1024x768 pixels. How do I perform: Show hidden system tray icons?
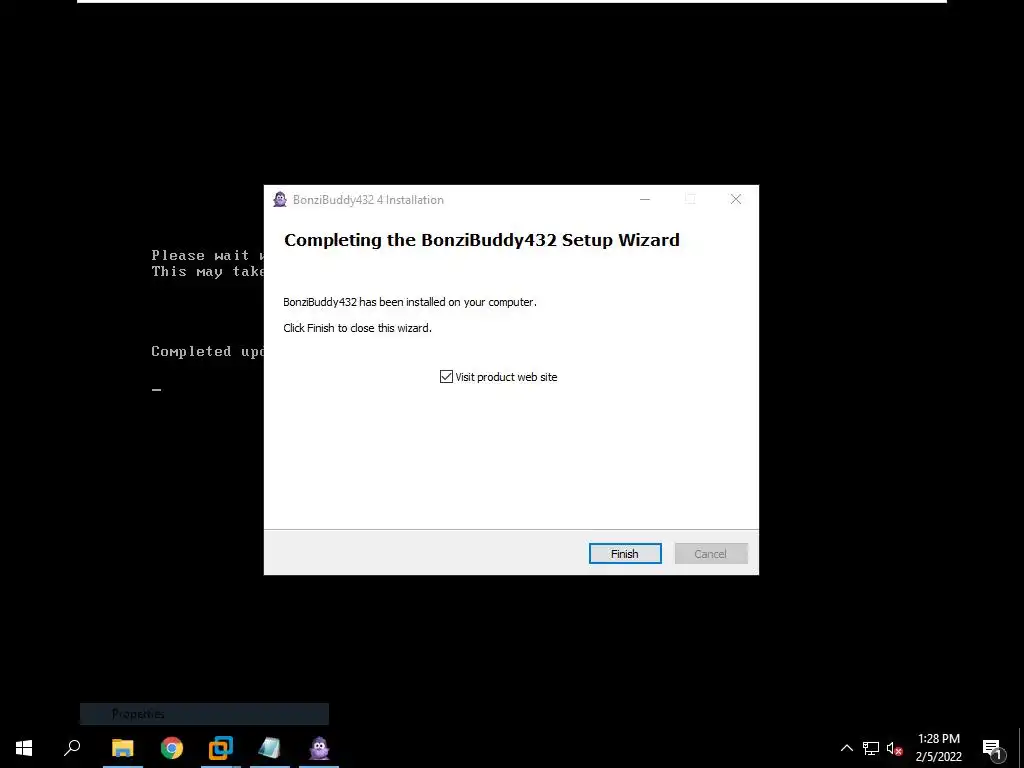coord(846,748)
